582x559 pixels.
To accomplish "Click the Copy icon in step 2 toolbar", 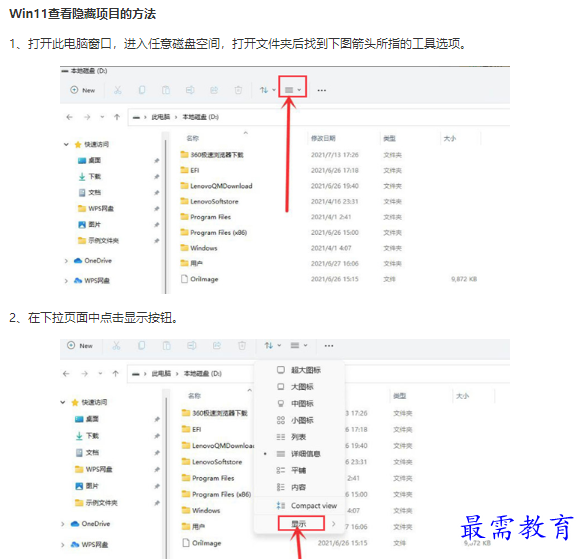I will 141,346.
